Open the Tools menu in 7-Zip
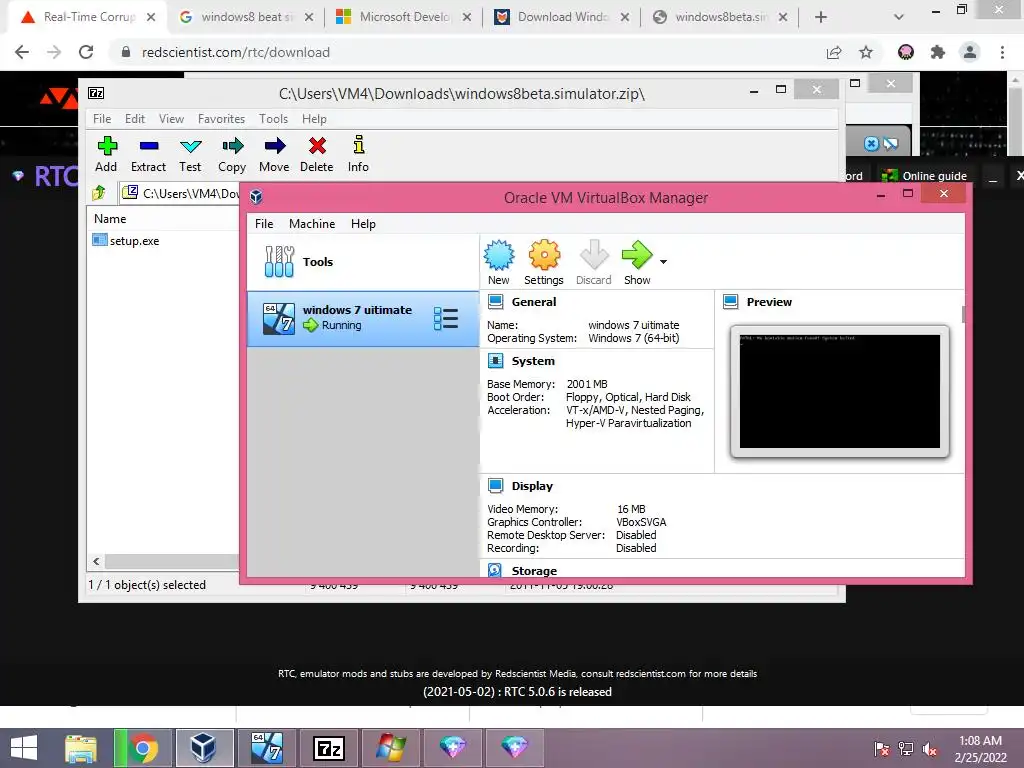The width and height of the screenshot is (1024, 768). tap(273, 119)
